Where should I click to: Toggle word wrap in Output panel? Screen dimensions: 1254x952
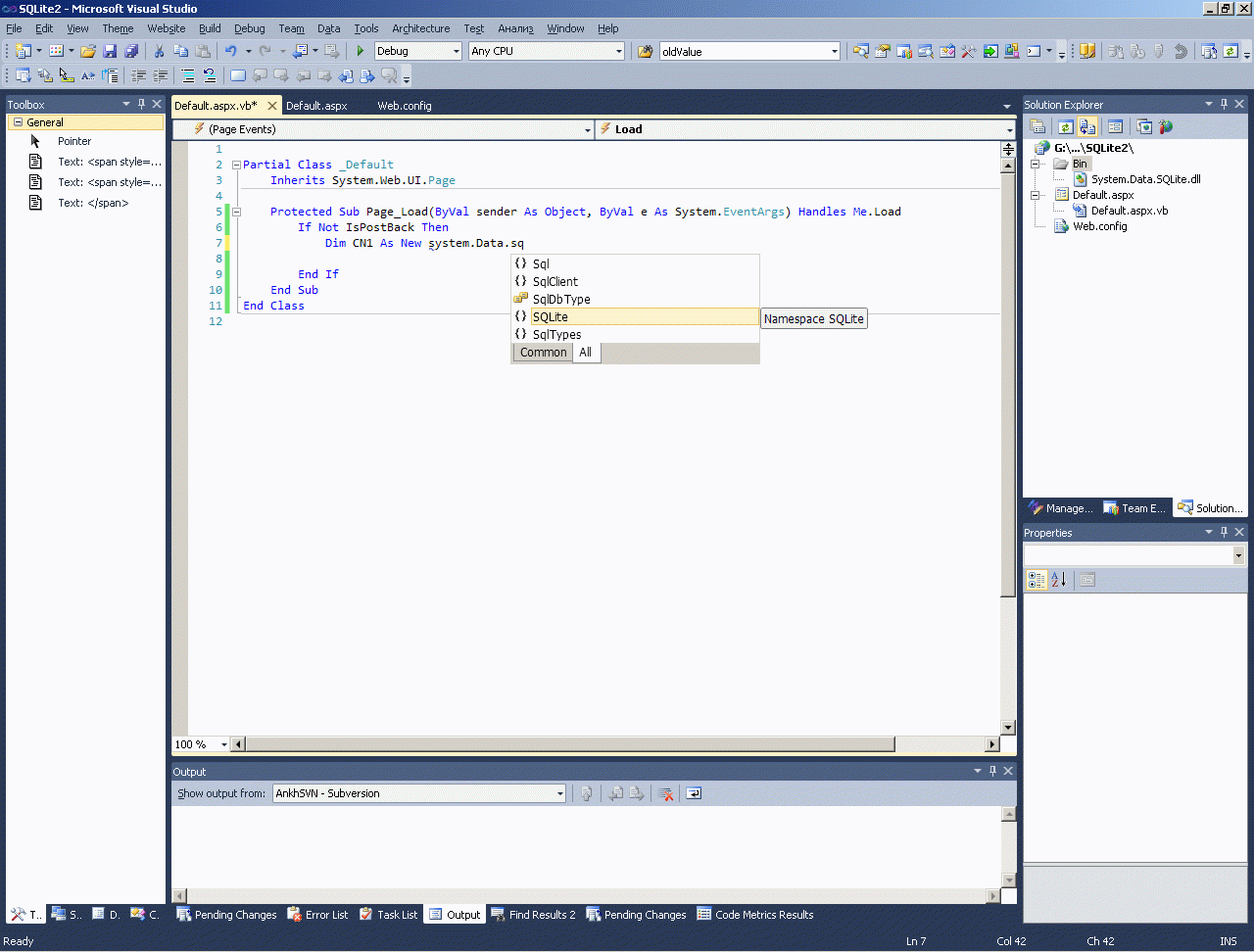(694, 793)
